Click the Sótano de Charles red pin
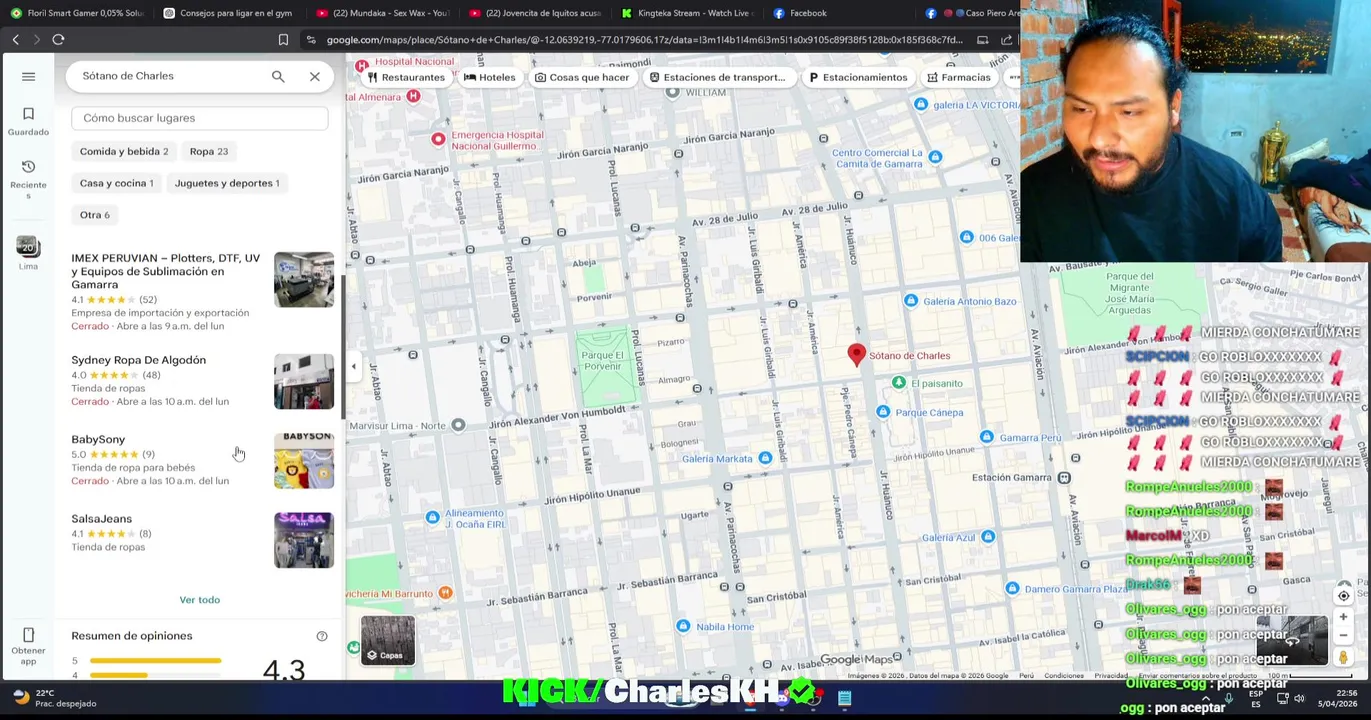This screenshot has height=720, width=1371. click(x=856, y=355)
